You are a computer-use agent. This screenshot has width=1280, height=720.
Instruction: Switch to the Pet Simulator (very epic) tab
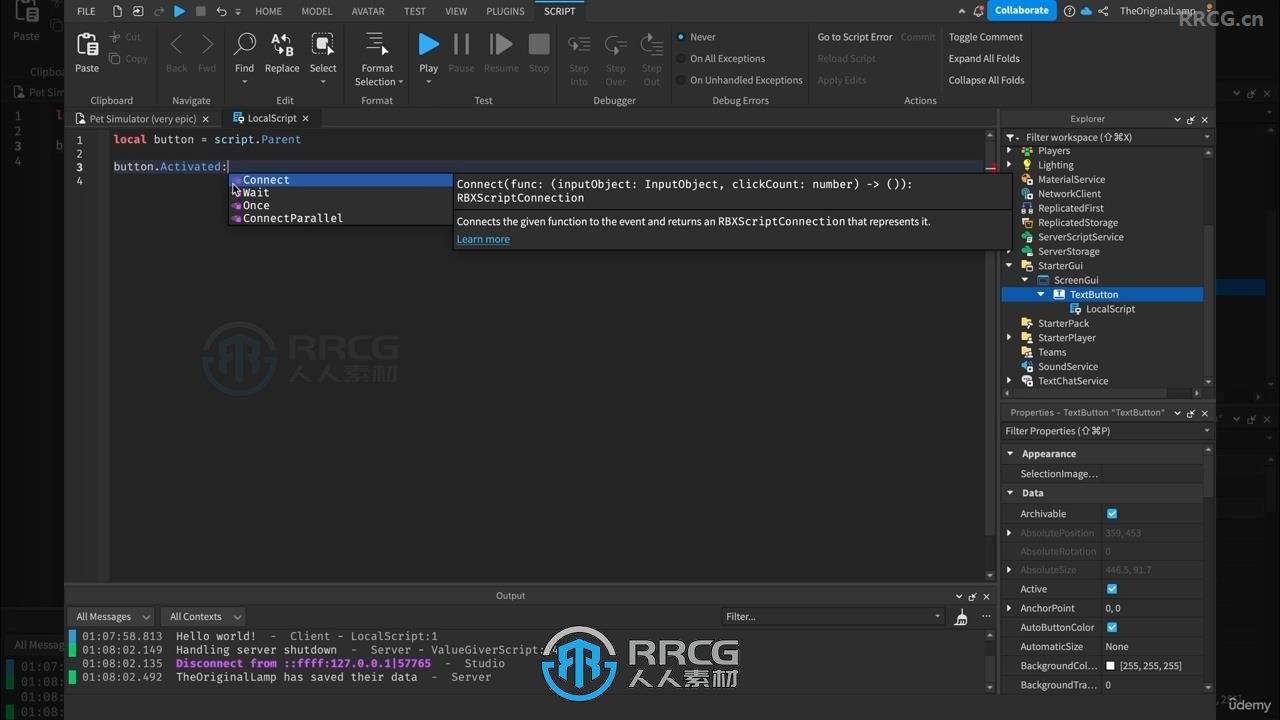pyautogui.click(x=142, y=118)
